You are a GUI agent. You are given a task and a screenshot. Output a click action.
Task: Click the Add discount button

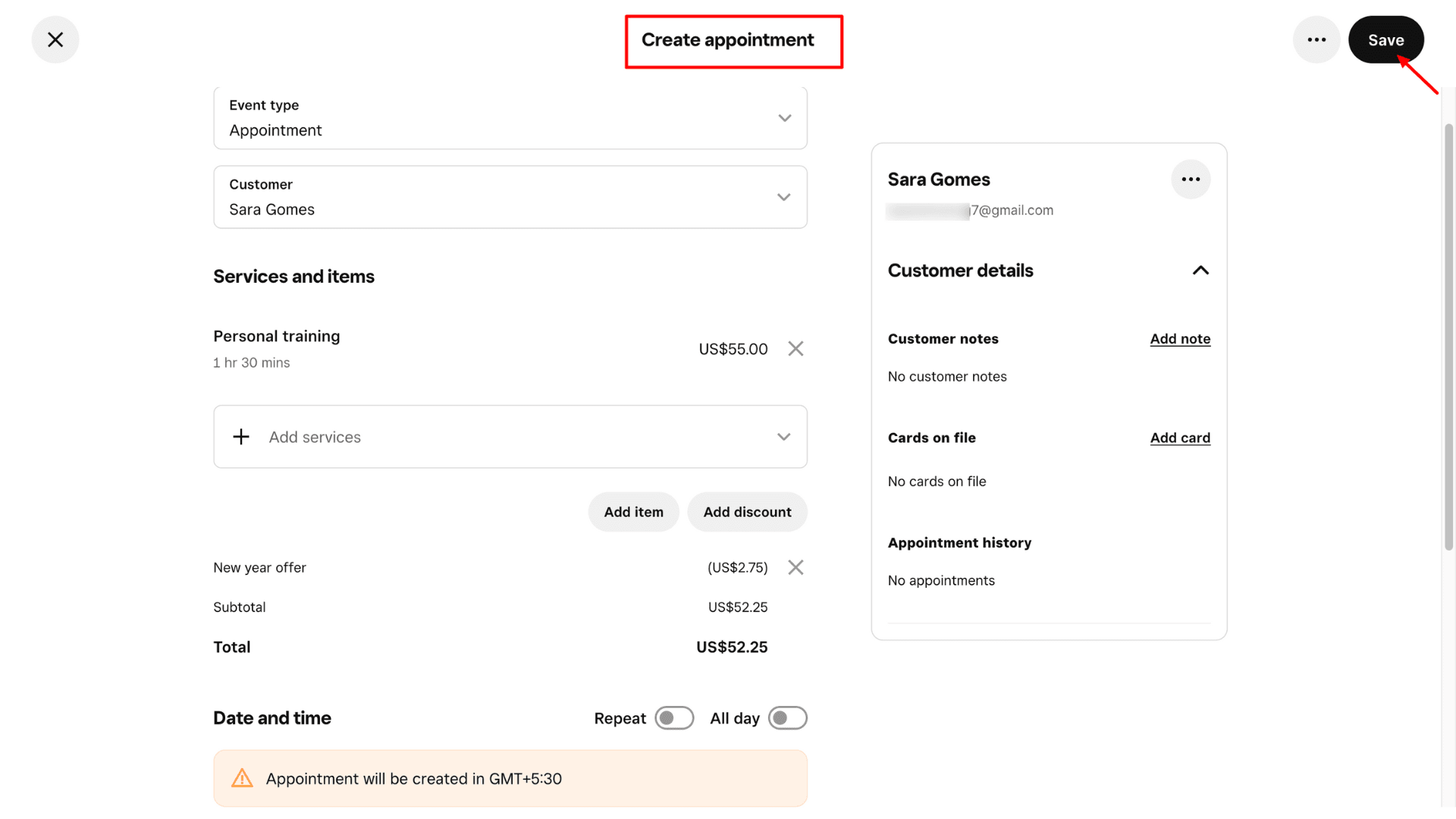[747, 512]
